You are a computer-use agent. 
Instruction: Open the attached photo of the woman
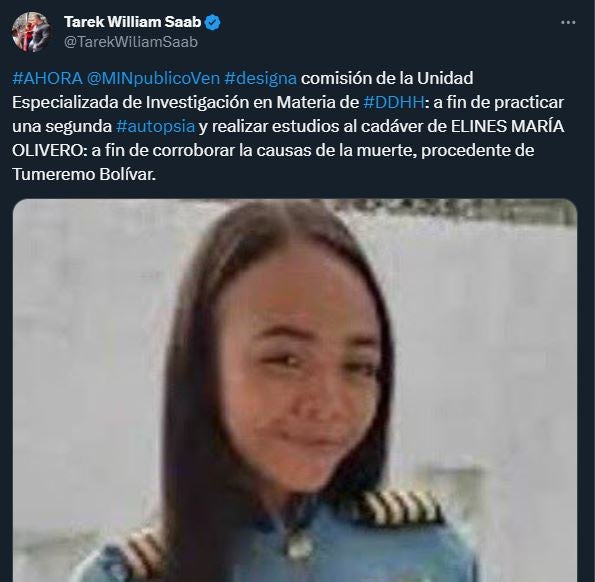pos(295,390)
